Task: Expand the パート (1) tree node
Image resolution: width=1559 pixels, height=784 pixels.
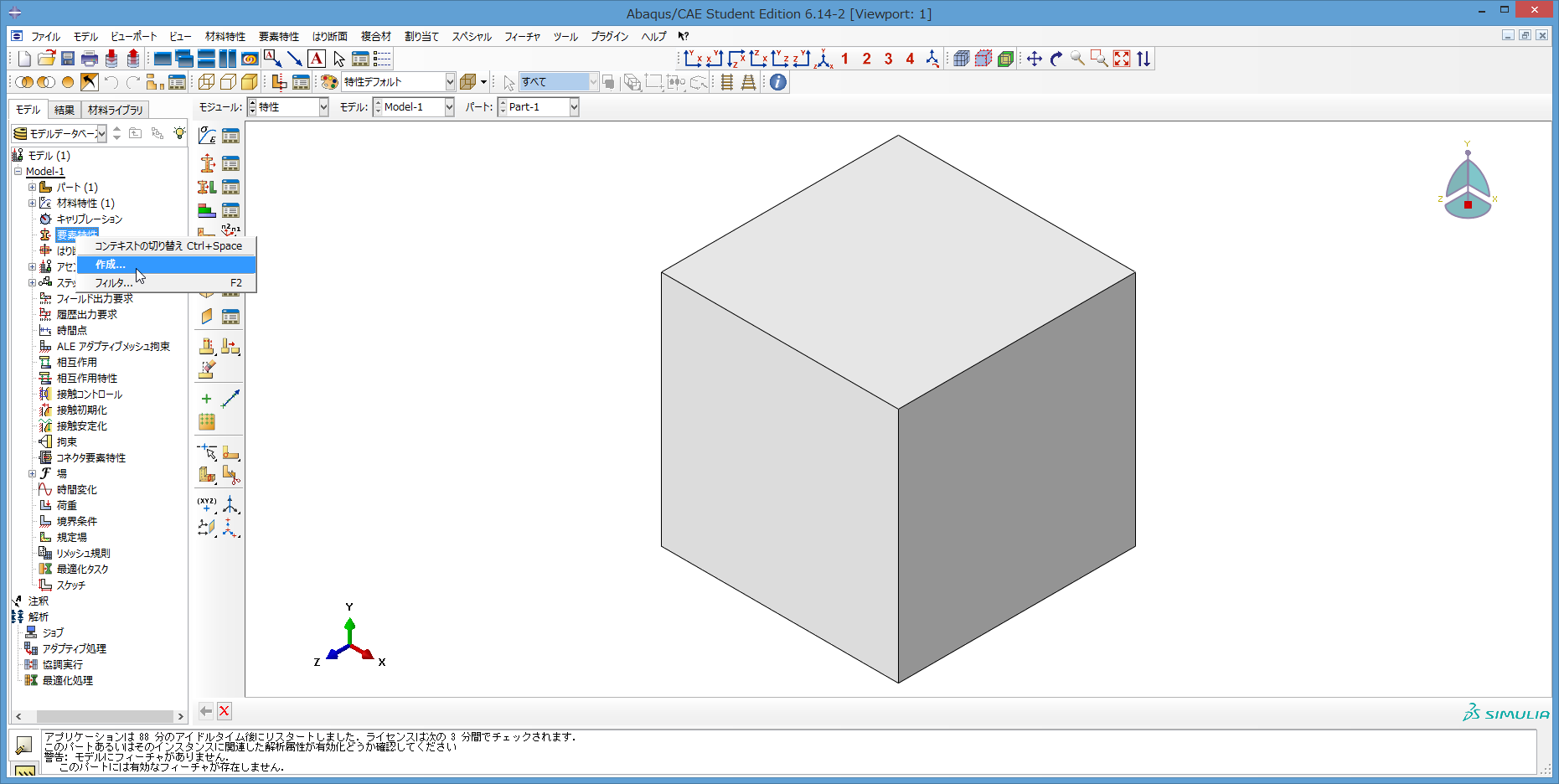Action: pos(32,188)
